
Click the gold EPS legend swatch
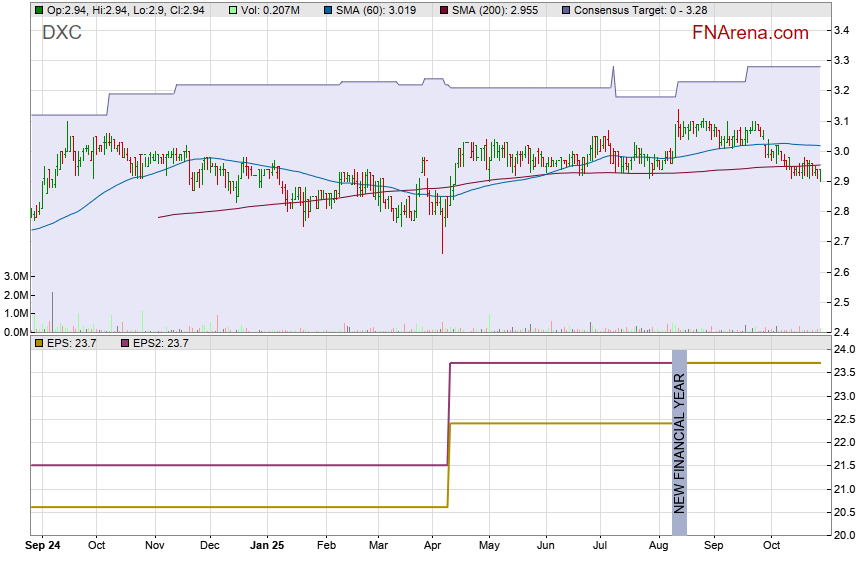click(x=39, y=343)
